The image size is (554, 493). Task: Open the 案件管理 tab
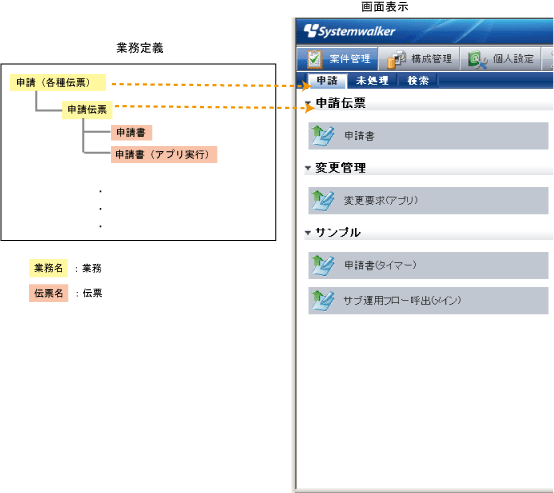338,59
